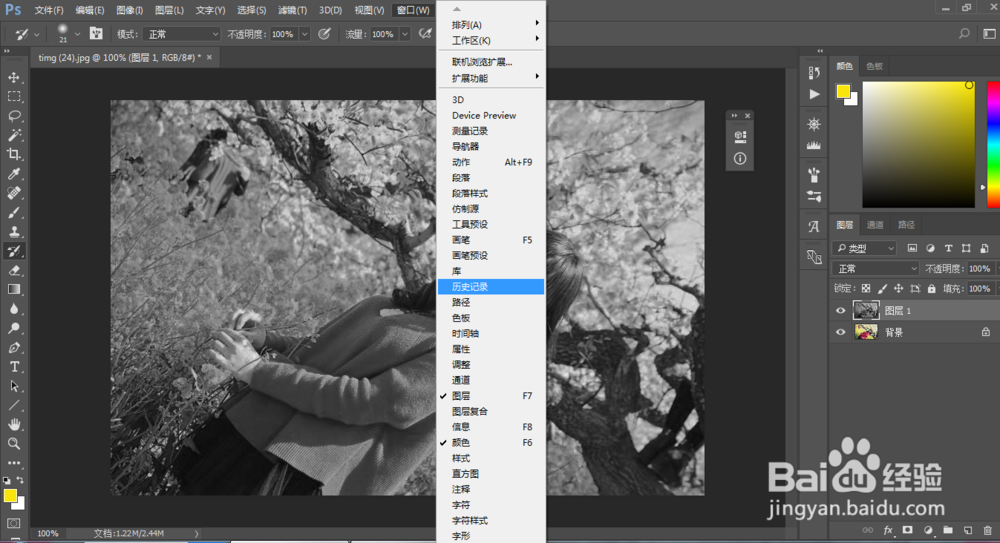Select the Dodge tool

(x=14, y=328)
